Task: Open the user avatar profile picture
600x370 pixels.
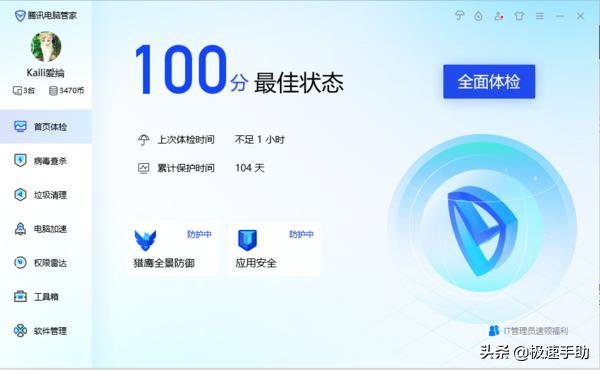Action: click(x=46, y=47)
